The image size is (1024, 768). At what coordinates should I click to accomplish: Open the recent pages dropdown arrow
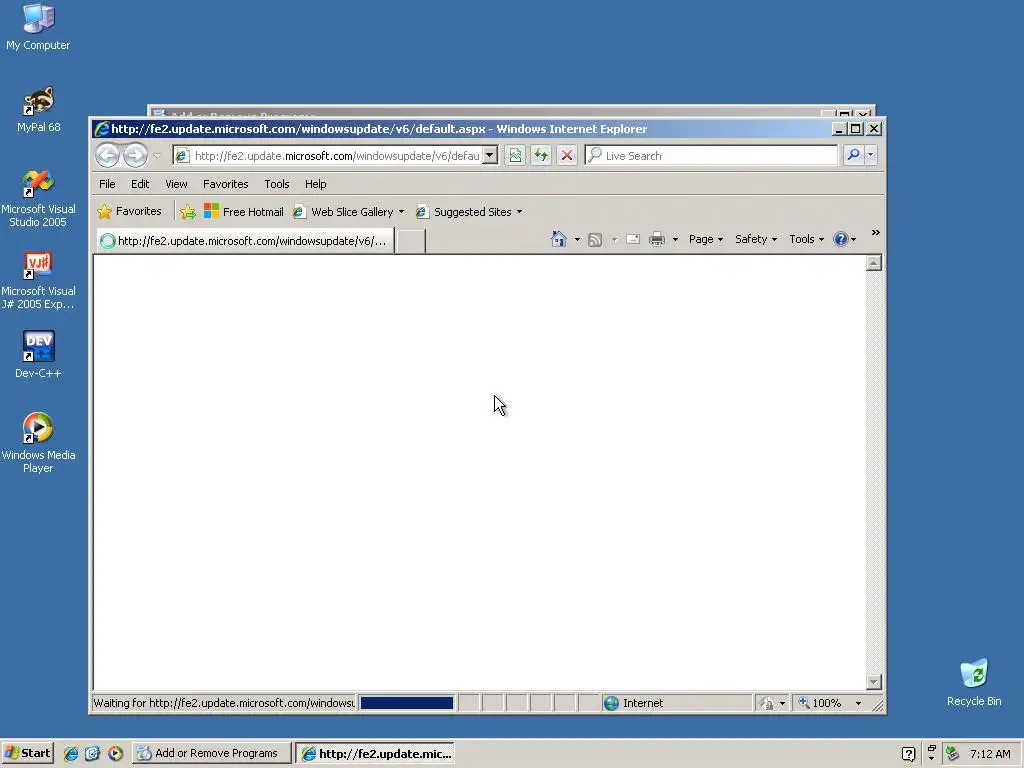[x=157, y=155]
